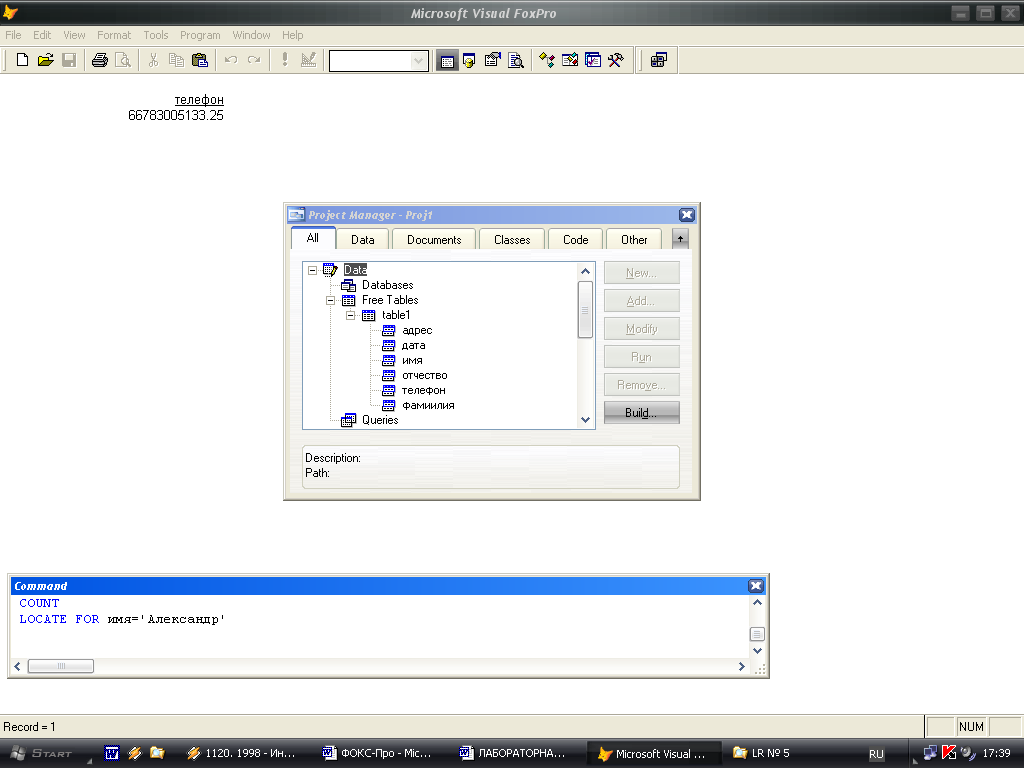Open the Edit menu
The width and height of the screenshot is (1024, 768).
(42, 35)
